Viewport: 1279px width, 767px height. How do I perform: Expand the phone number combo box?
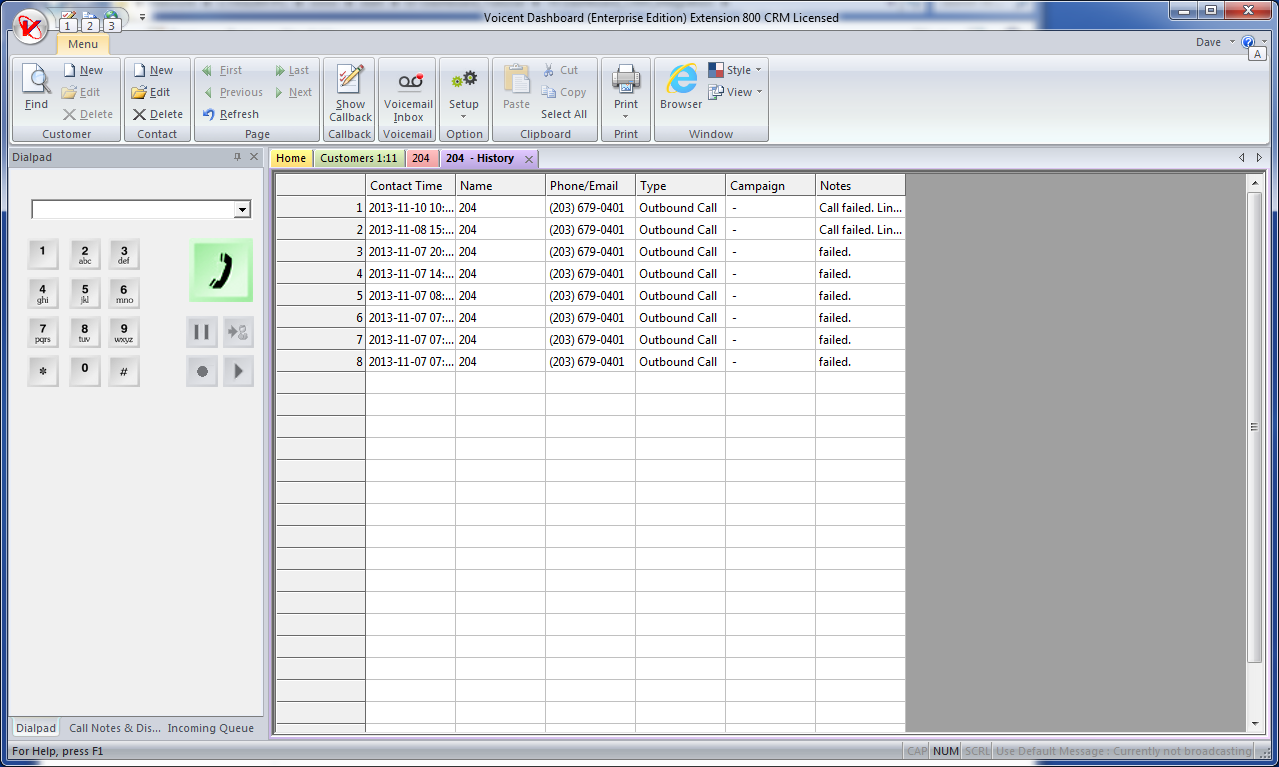[x=241, y=210]
